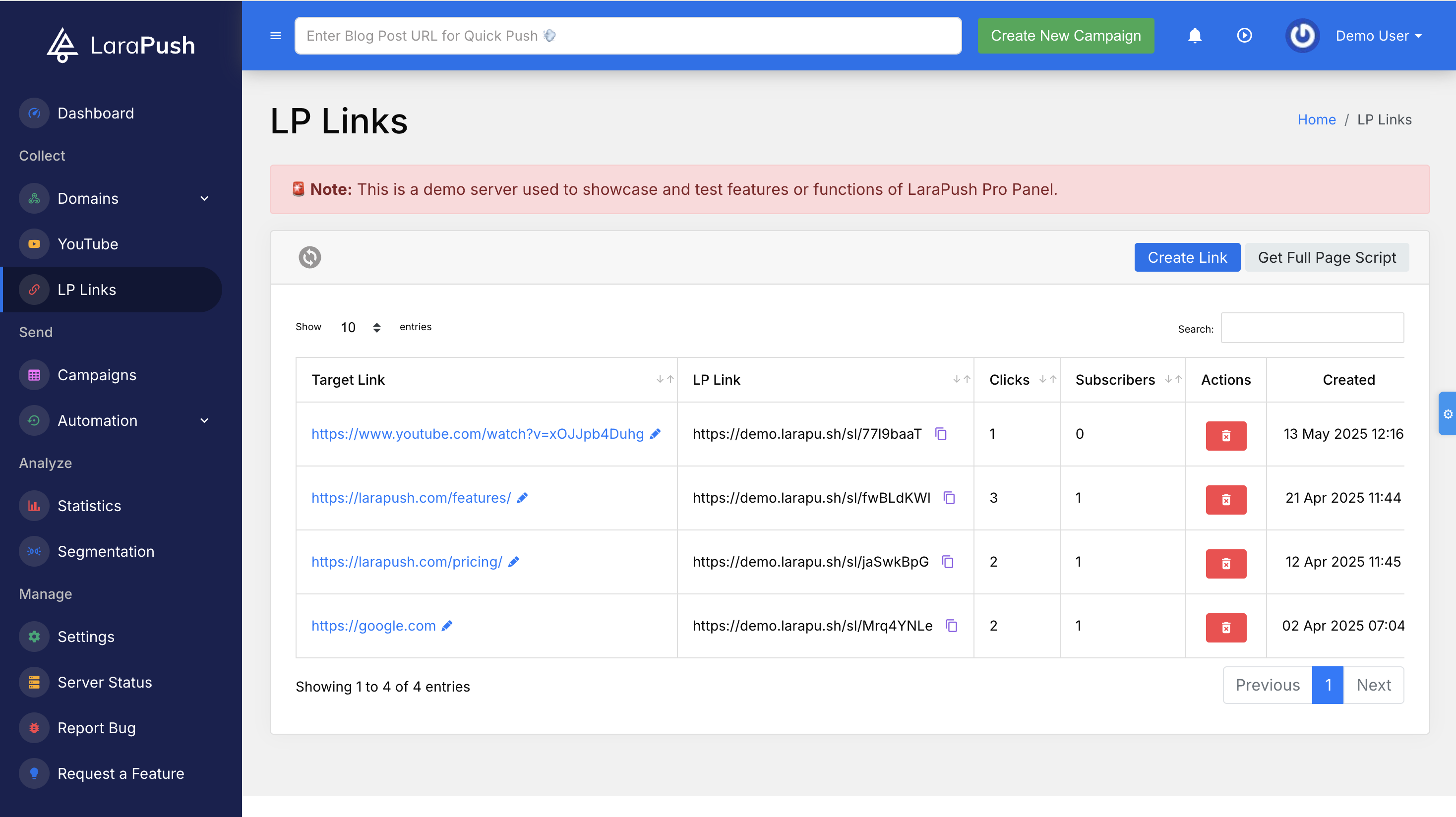Edit the YouTube target link pencil
Screen dimensions: 1456x817
point(655,434)
